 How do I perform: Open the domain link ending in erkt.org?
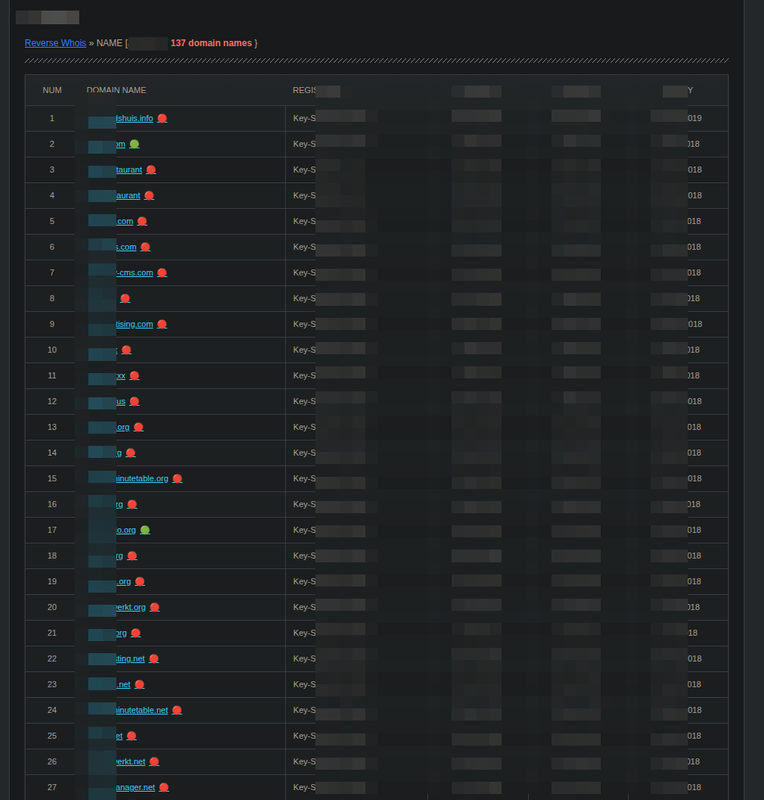point(131,608)
